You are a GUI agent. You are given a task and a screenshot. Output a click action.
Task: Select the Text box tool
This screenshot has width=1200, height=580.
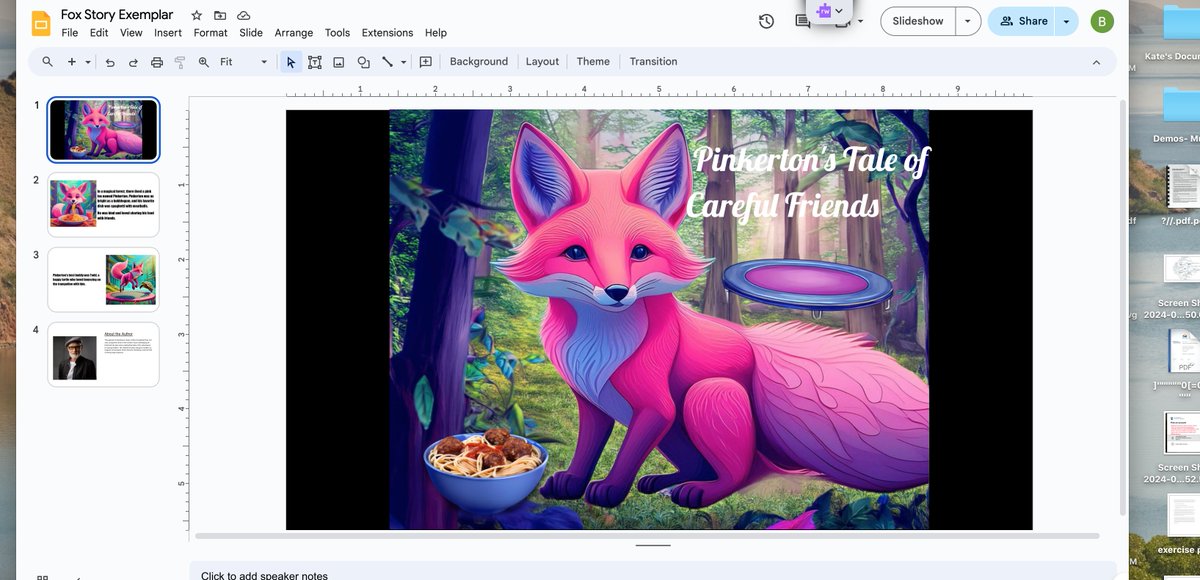[x=315, y=62]
